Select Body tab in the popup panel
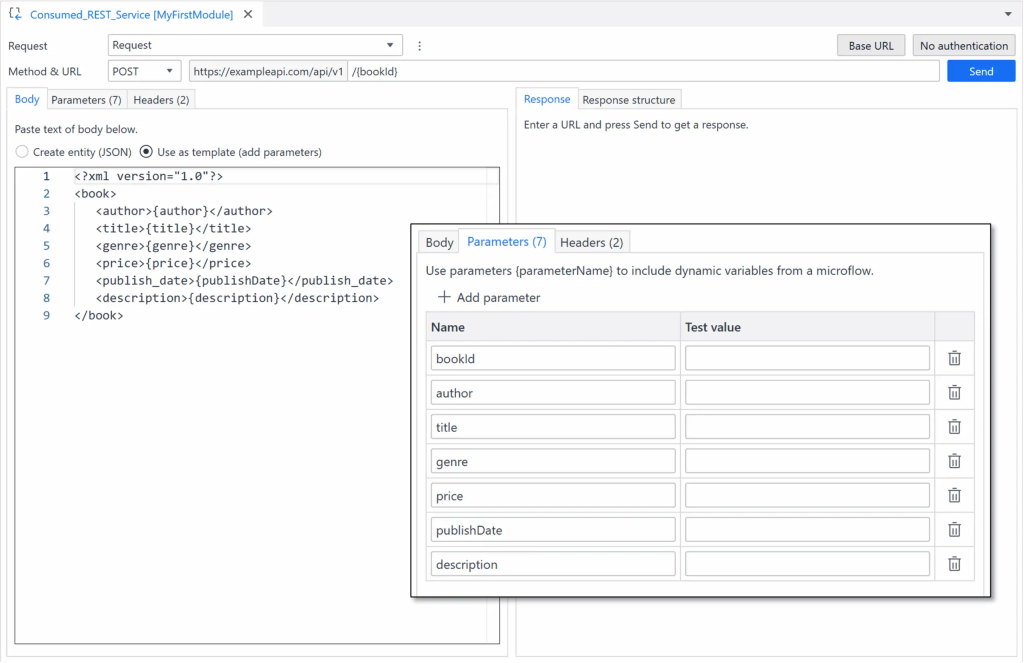Screen dimensions: 1024x663 click(440, 242)
